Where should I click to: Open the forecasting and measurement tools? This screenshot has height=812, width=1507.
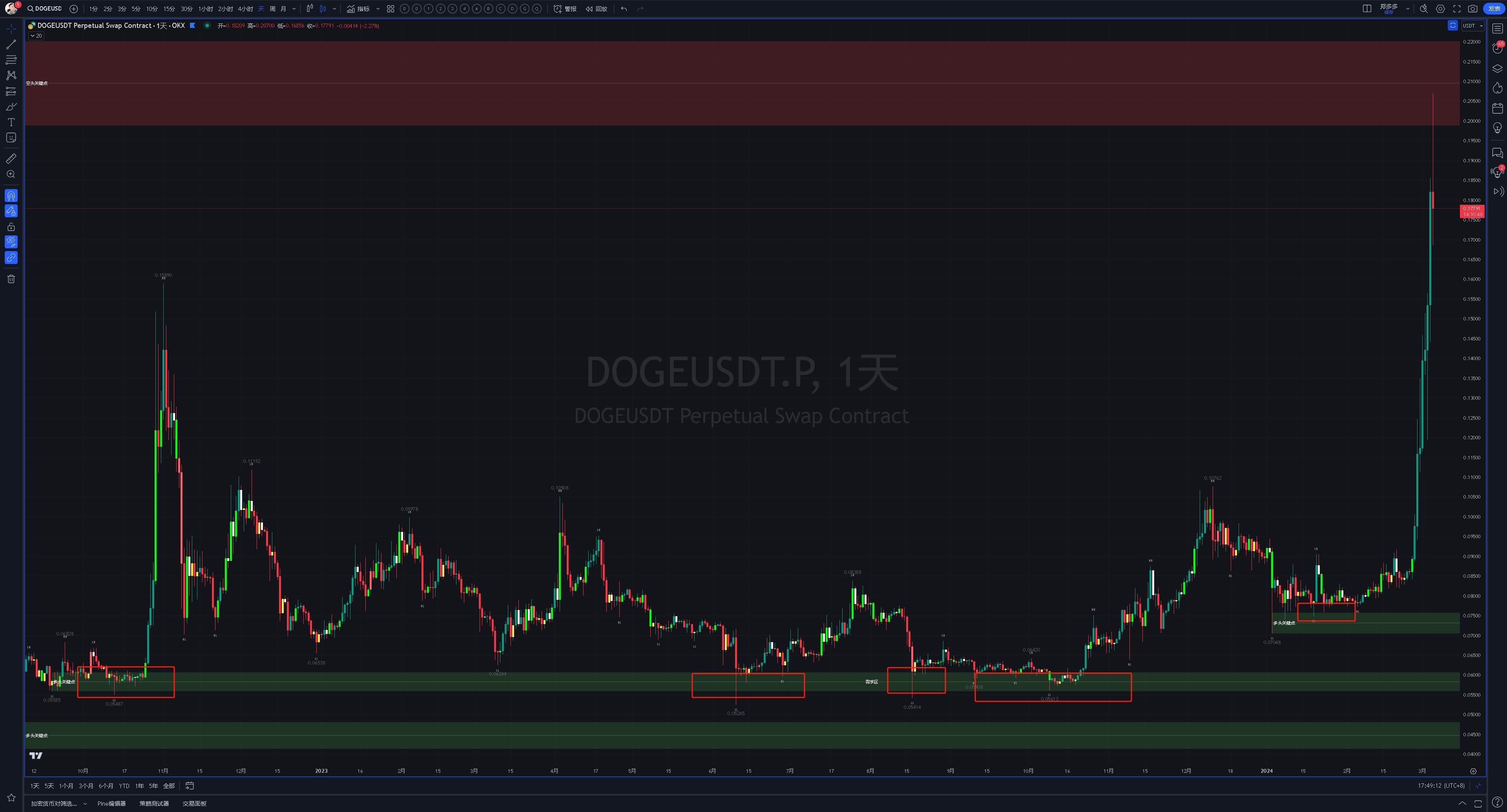tap(11, 91)
